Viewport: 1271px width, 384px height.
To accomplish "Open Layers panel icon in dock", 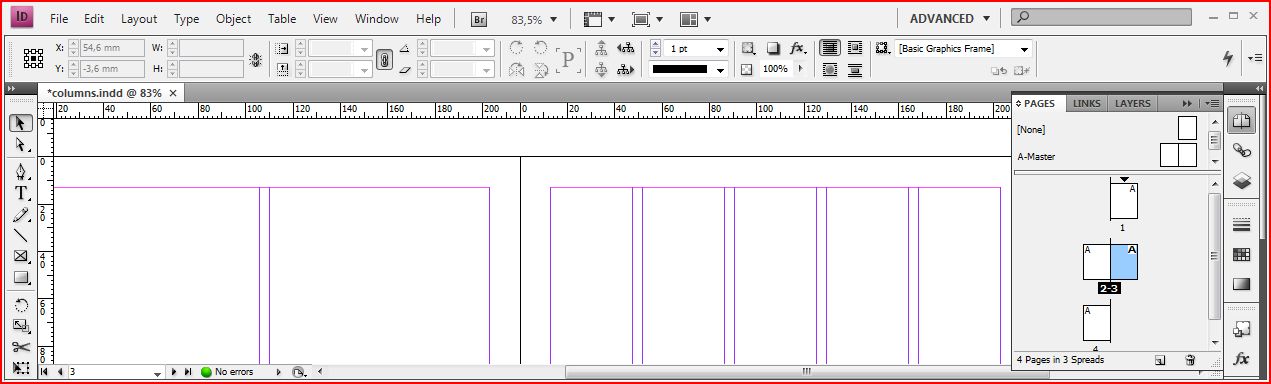I will [1241, 180].
